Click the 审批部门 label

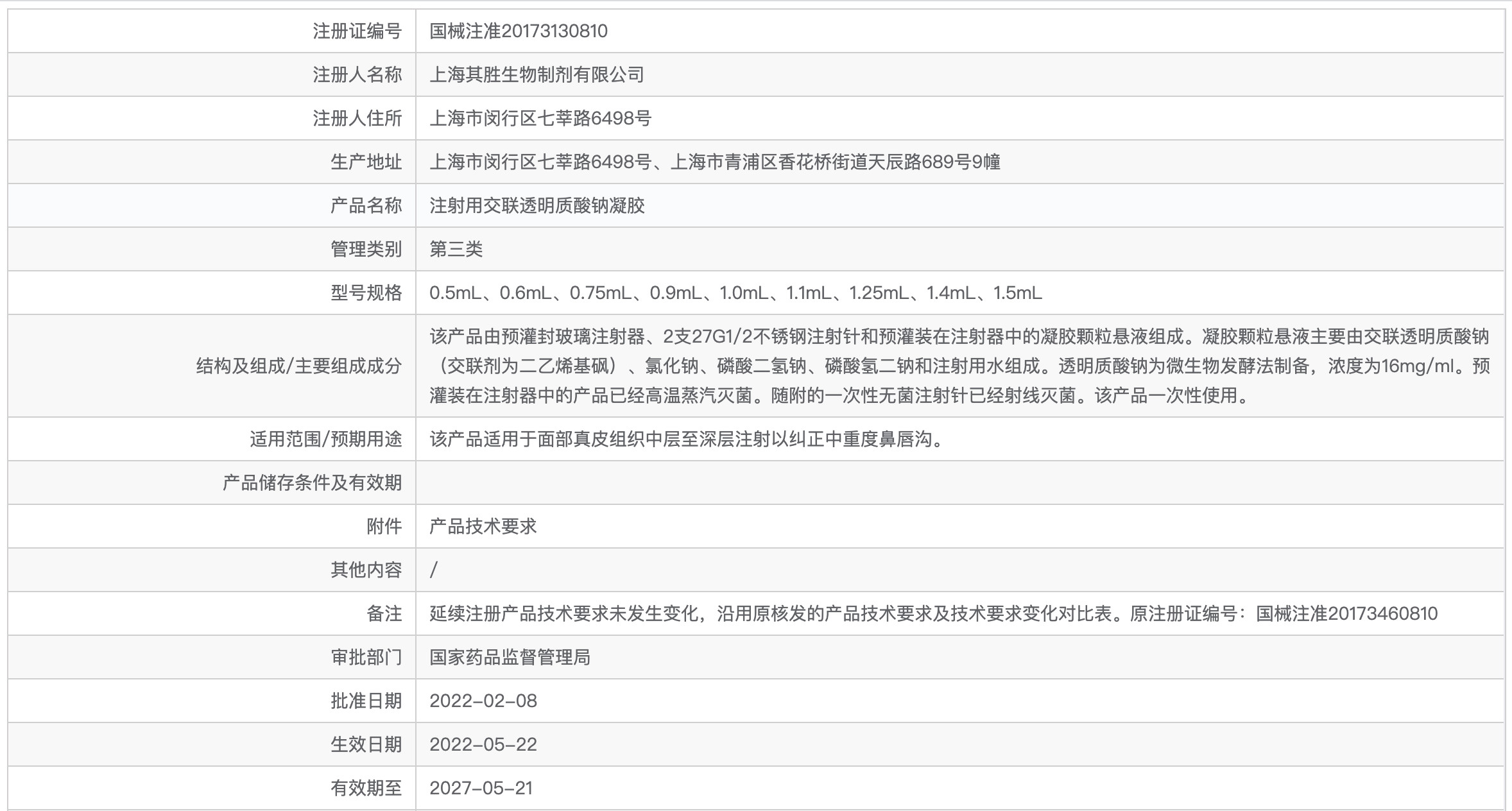pyautogui.click(x=366, y=657)
